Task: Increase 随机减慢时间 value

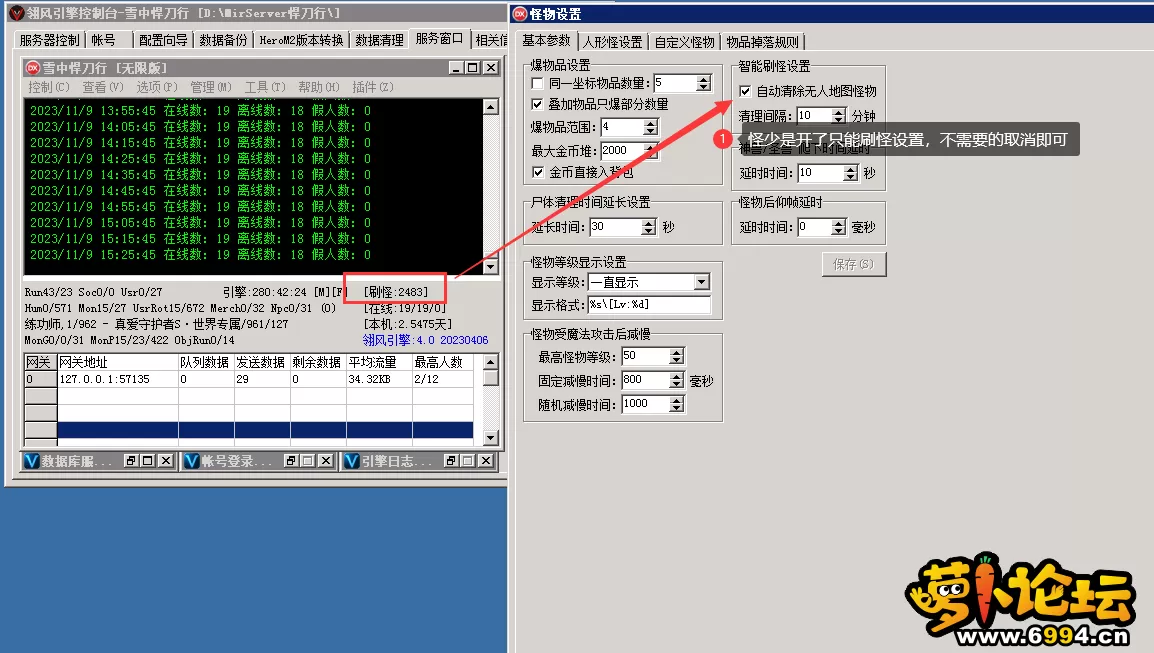Action: [x=677, y=400]
